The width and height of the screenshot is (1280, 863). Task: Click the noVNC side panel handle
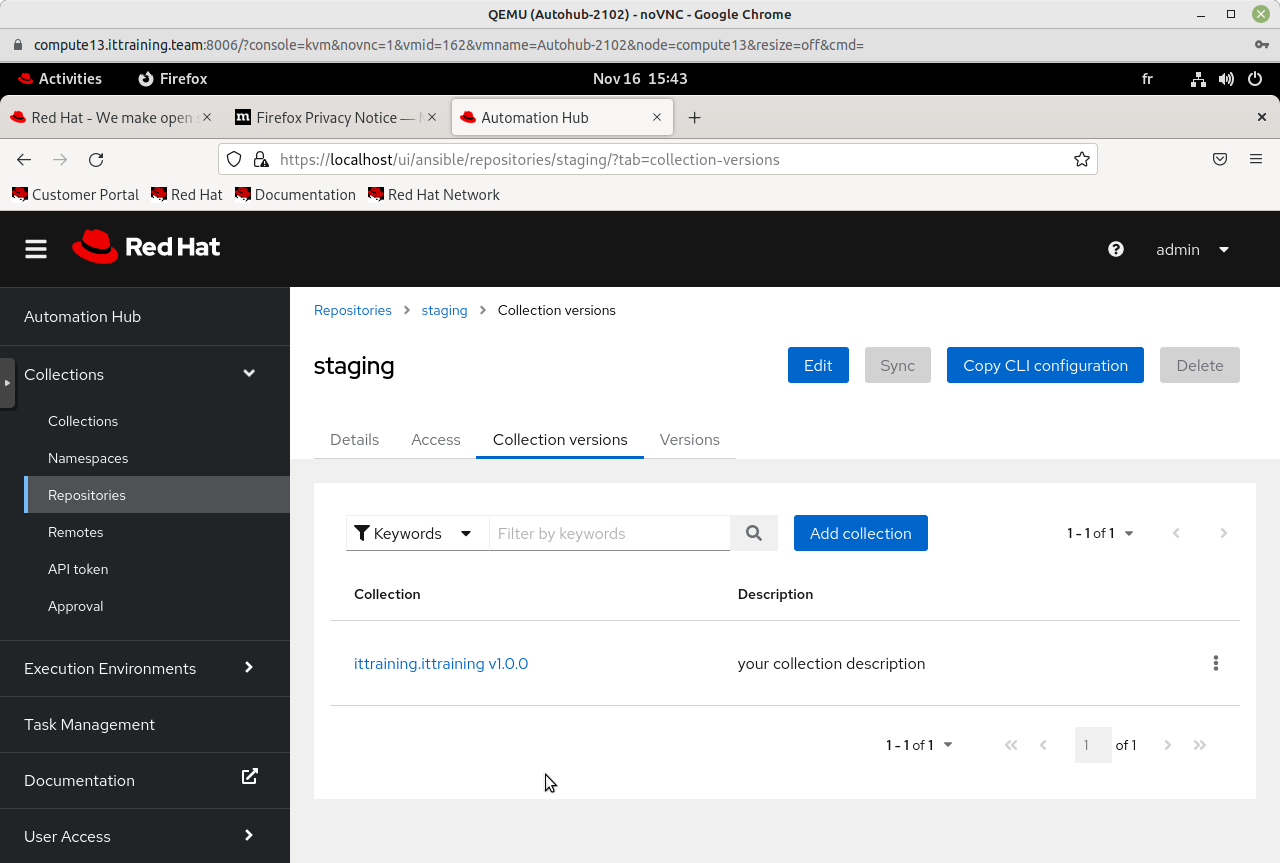click(7, 383)
